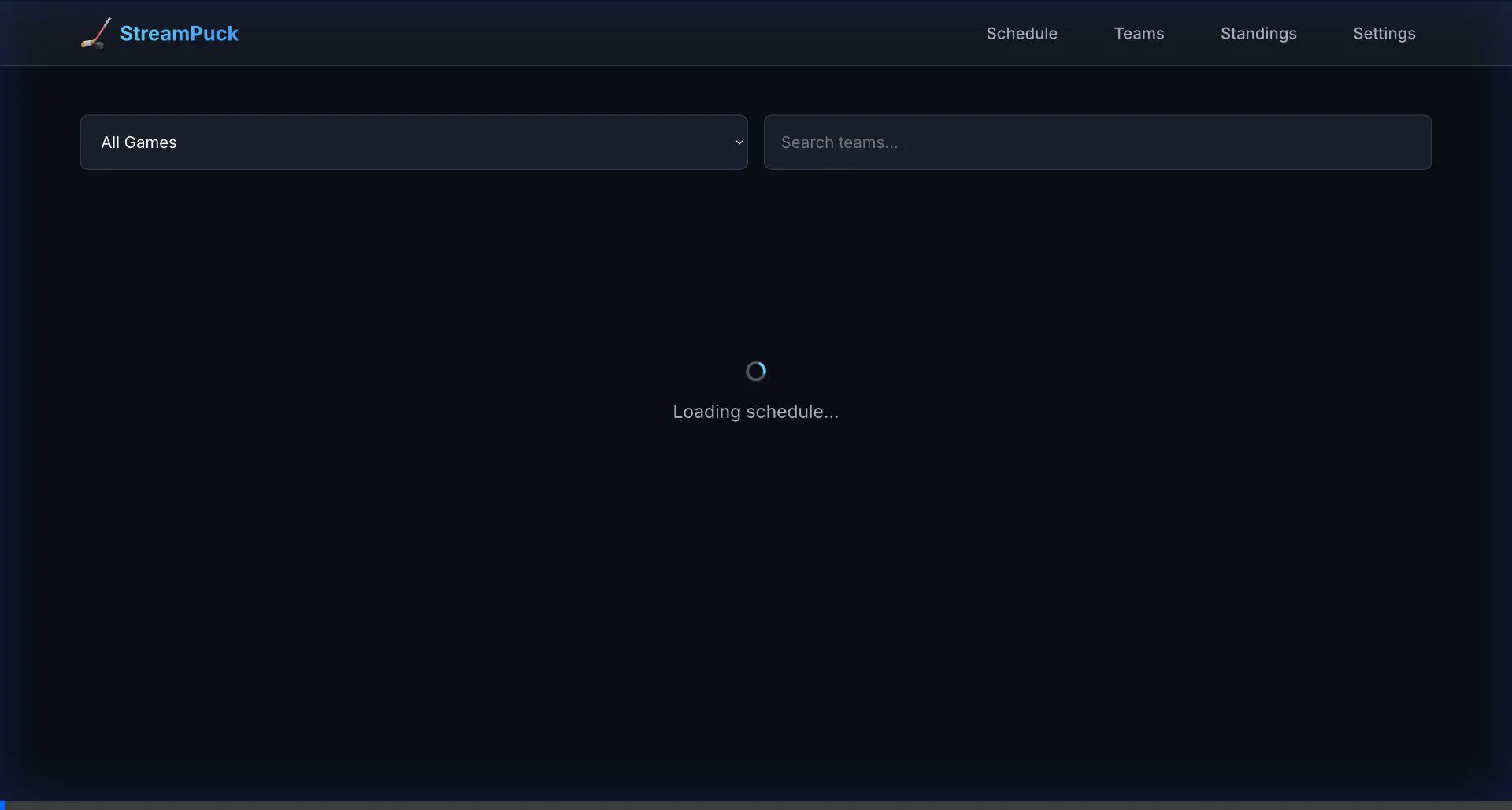Click the blue progress indicator at bottom-left
Image resolution: width=1512 pixels, height=810 pixels.
point(2,805)
